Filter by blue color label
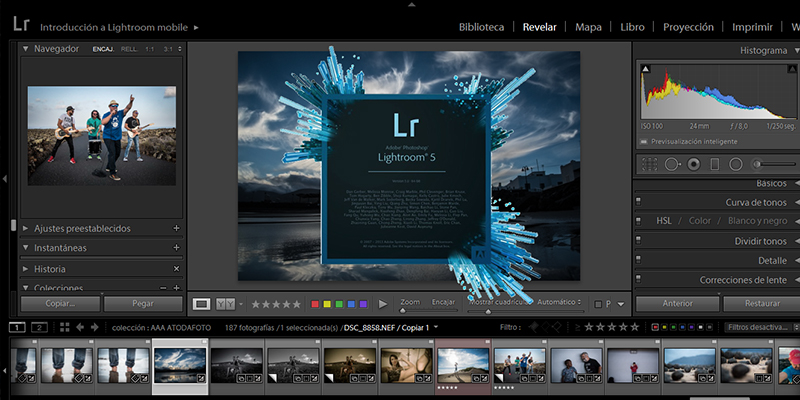This screenshot has width=800, height=400. tap(683, 328)
